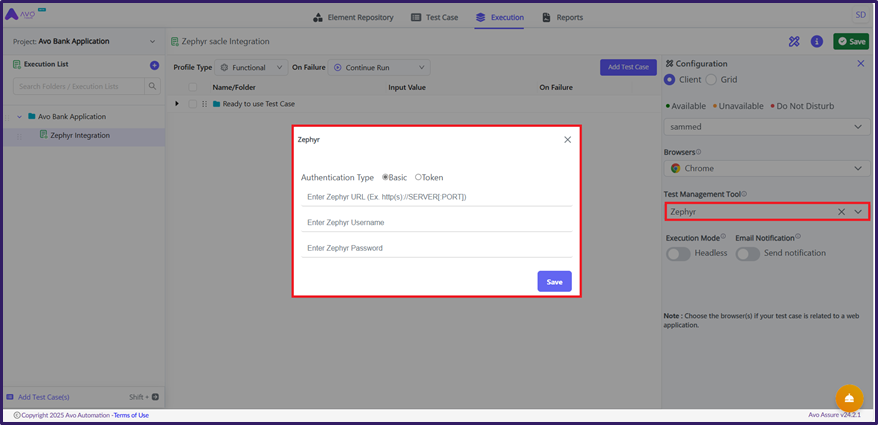This screenshot has height=425, width=878.
Task: Click Save button in Zephyr dialog
Action: [x=554, y=282]
